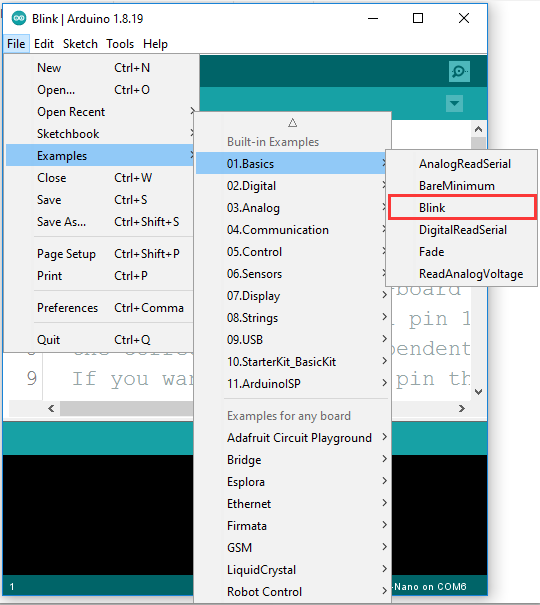Click Save in the File menu

pyautogui.click(x=100, y=200)
